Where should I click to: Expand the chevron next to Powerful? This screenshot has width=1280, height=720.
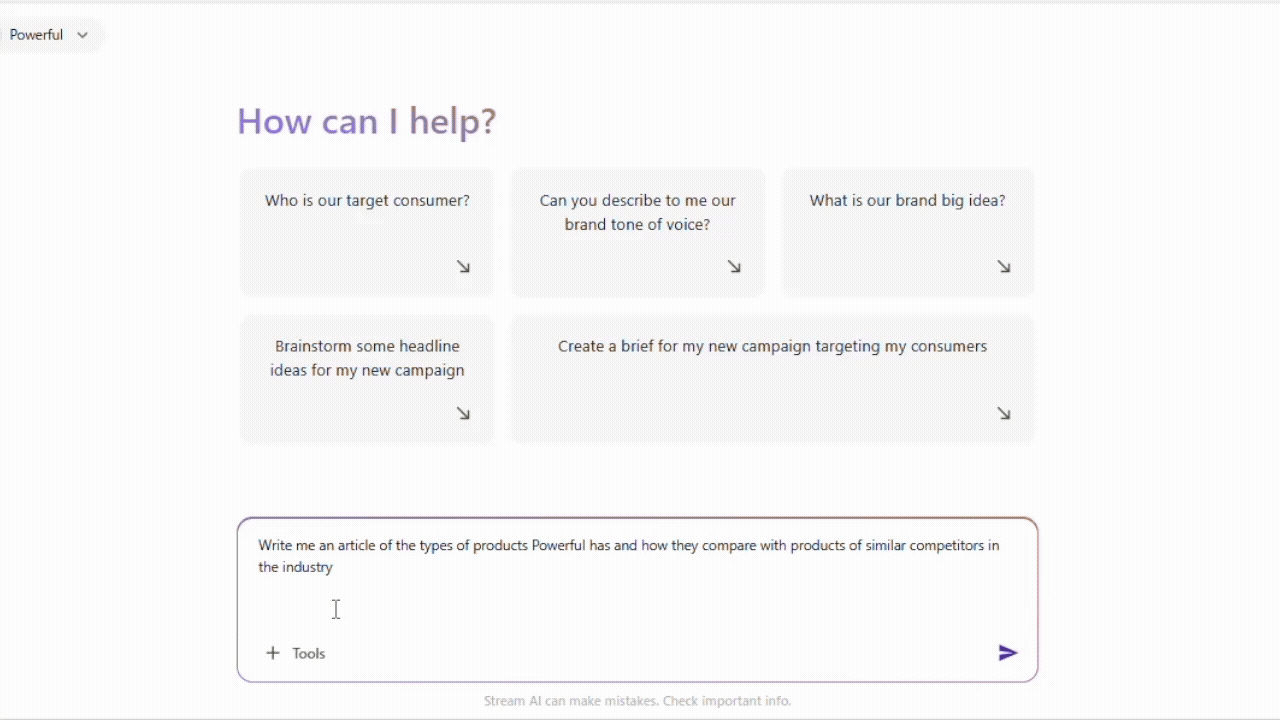coord(83,35)
